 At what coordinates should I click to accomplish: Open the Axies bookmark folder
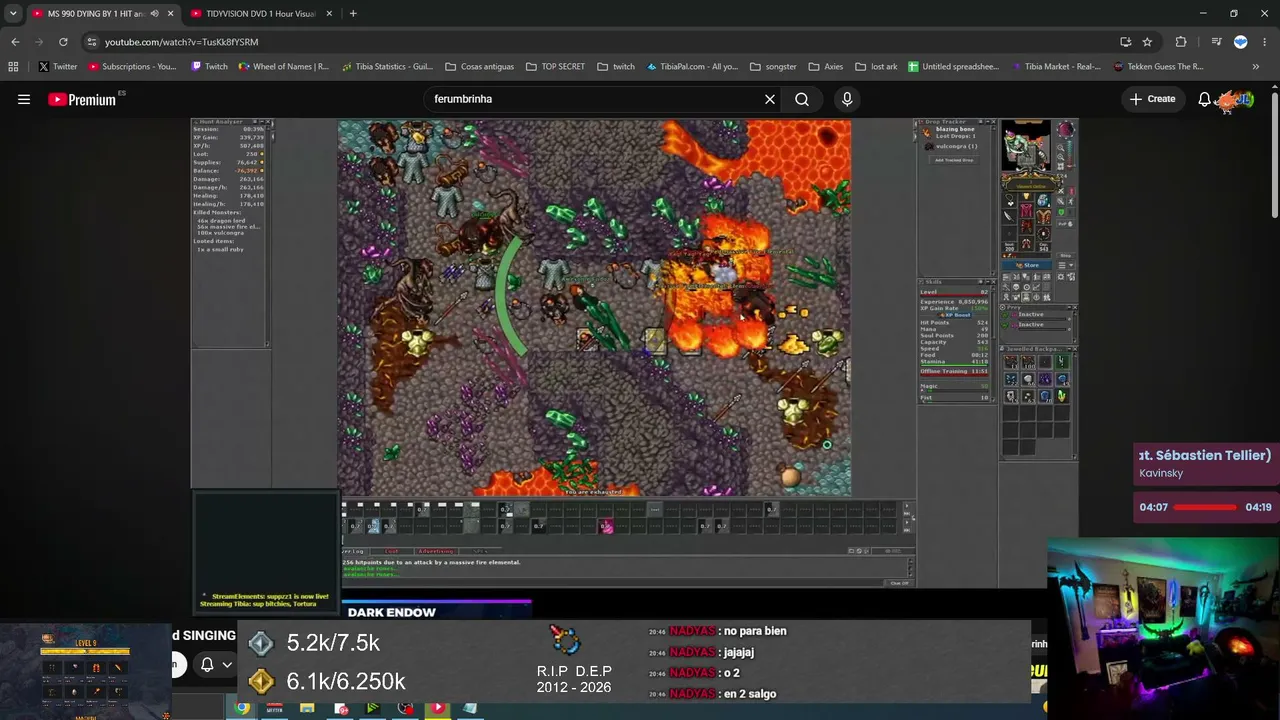click(x=825, y=67)
